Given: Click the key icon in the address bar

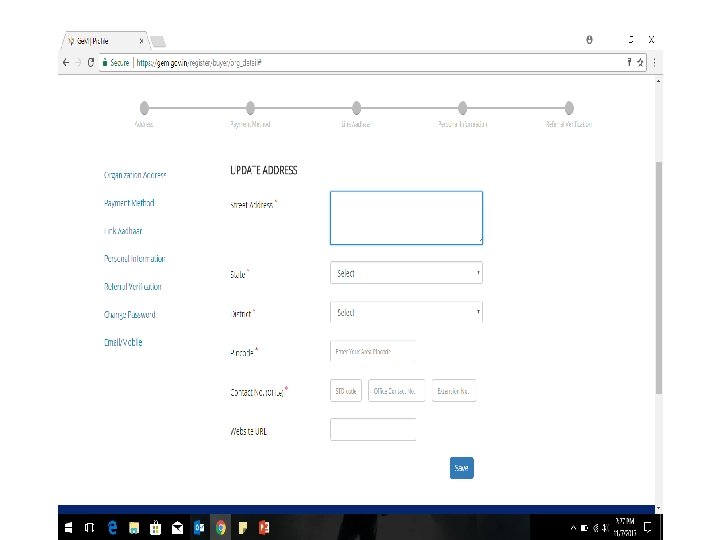Looking at the screenshot, I should (x=629, y=62).
